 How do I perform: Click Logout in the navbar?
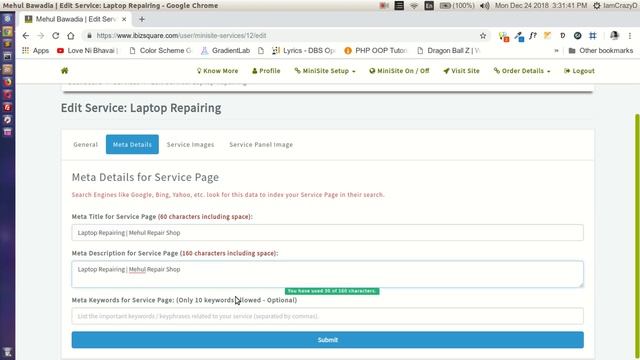[579, 71]
